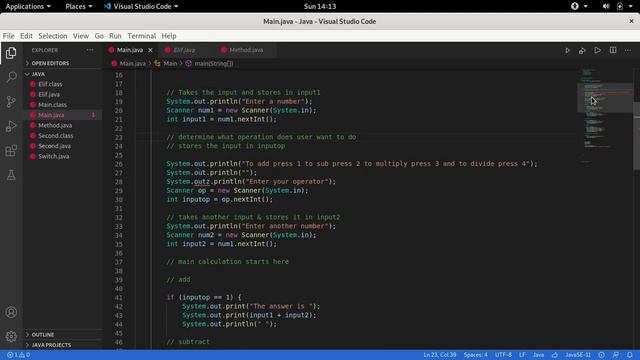Open the File menu
This screenshot has height=360, width=640.
click(x=9, y=36)
